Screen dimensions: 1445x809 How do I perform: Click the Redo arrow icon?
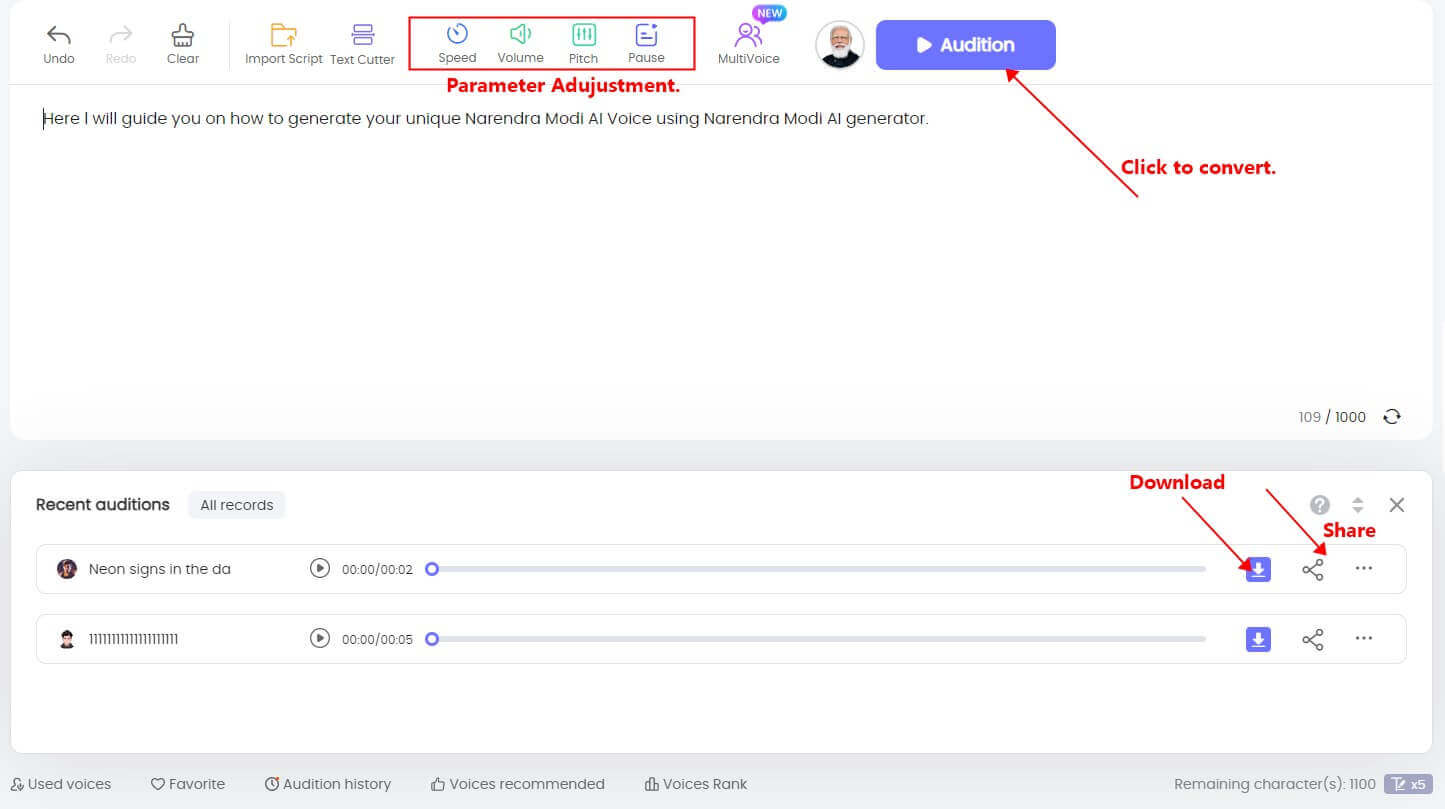click(x=121, y=35)
